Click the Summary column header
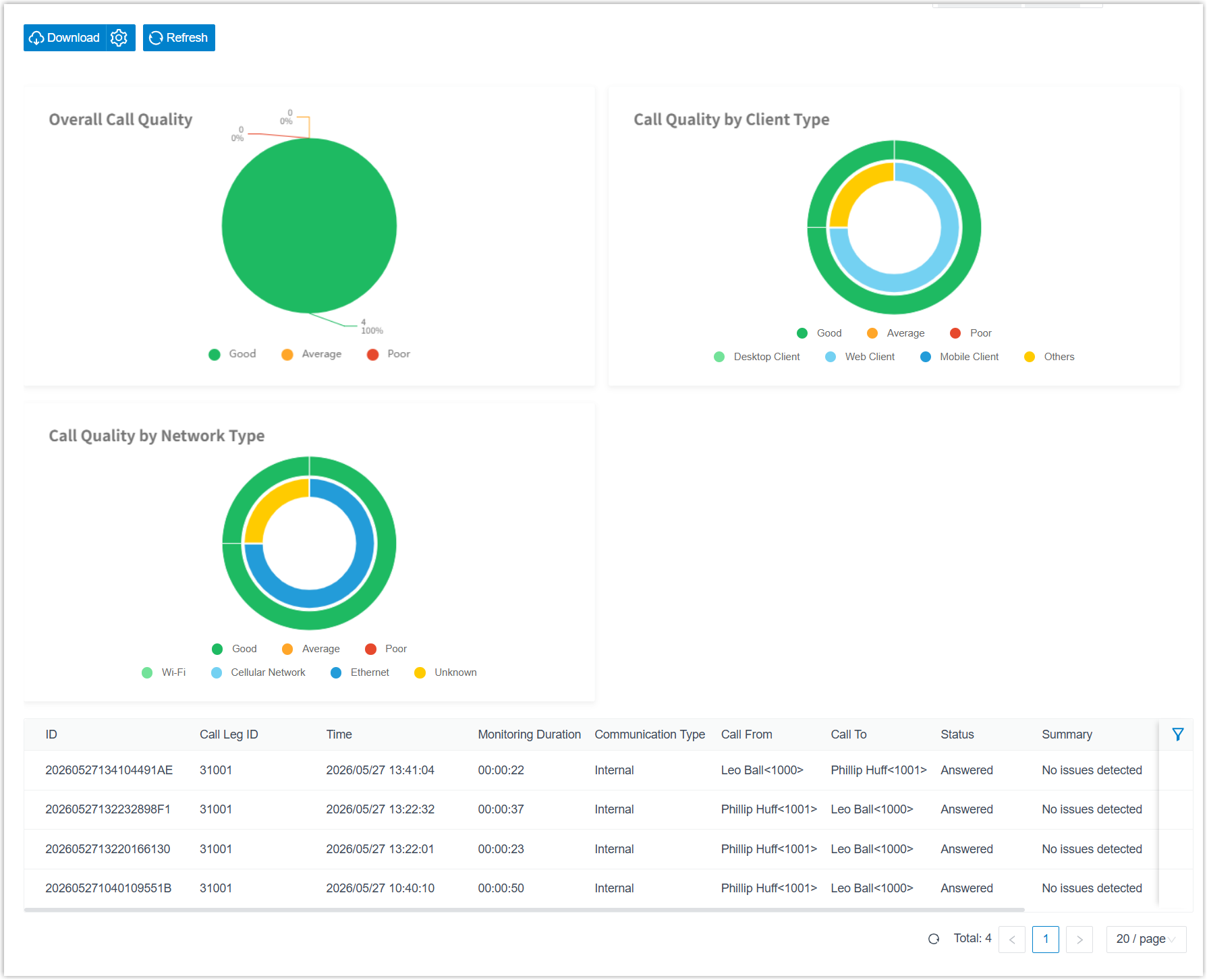The height and width of the screenshot is (980, 1207). pos(1067,734)
